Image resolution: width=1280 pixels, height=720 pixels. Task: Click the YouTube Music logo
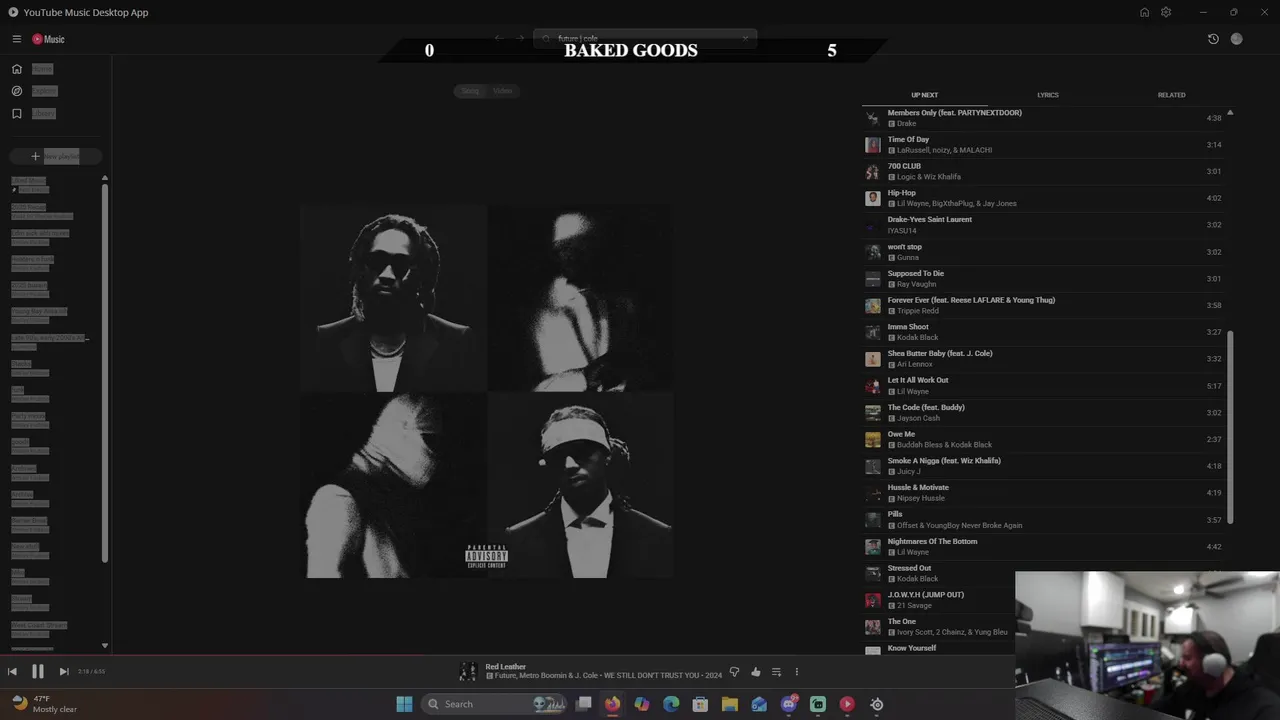pos(48,39)
